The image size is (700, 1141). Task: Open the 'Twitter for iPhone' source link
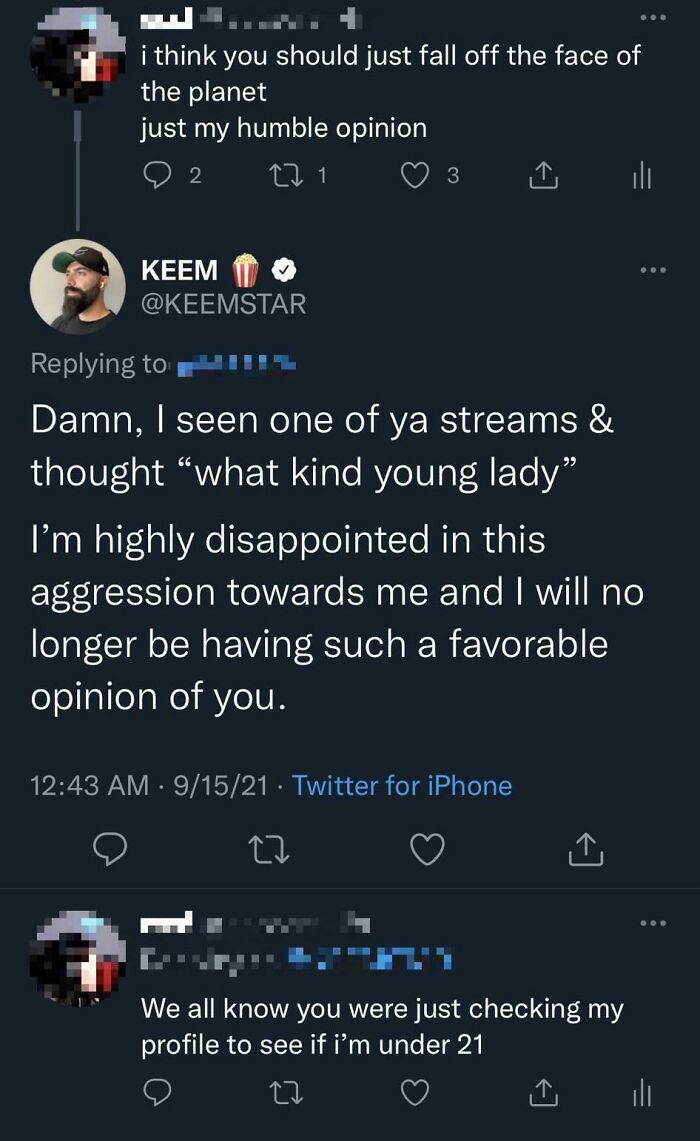click(x=404, y=787)
